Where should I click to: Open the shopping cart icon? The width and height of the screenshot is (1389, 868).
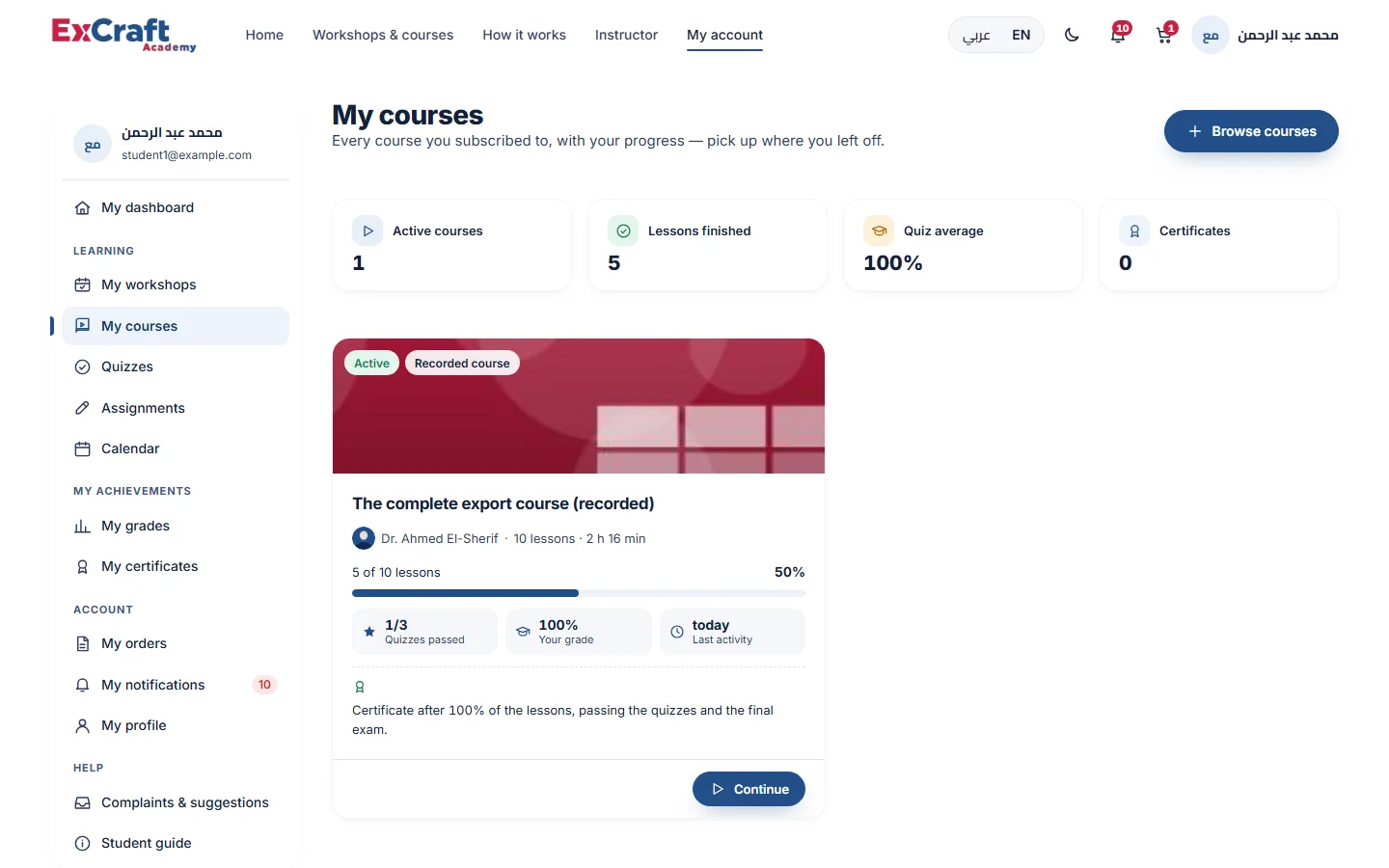(1165, 35)
